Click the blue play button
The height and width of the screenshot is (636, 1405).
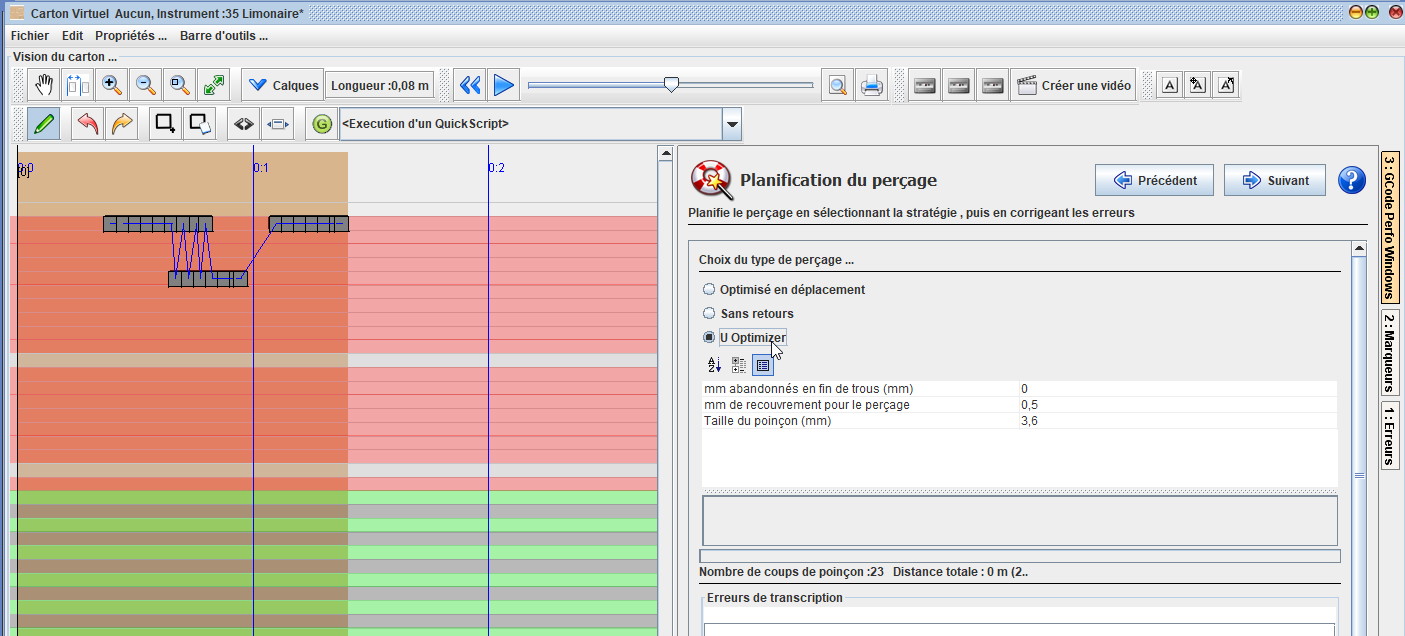coord(504,85)
